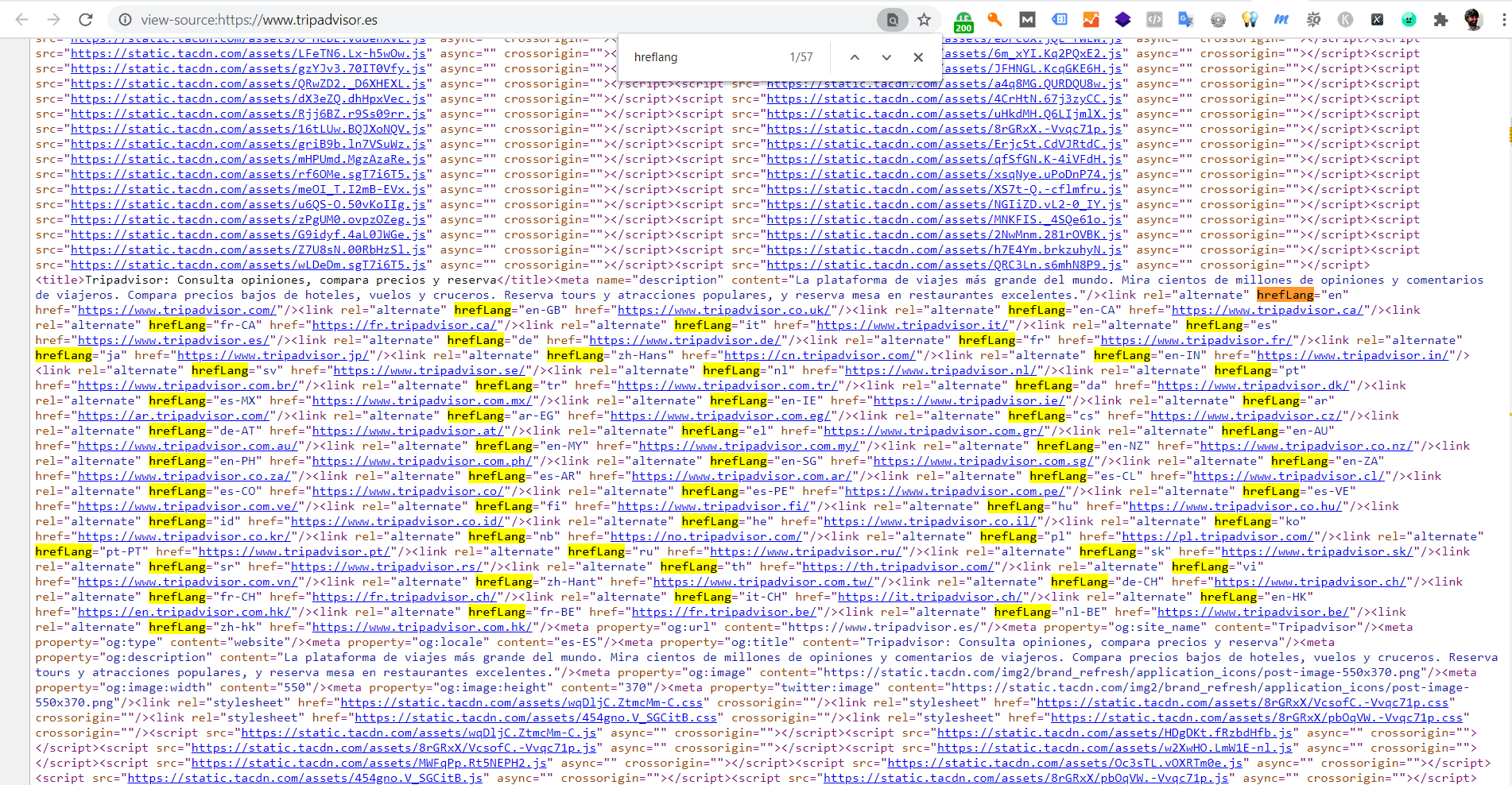Open the gray code brackets extension
Screen dimensions: 1512x785
(1154, 20)
